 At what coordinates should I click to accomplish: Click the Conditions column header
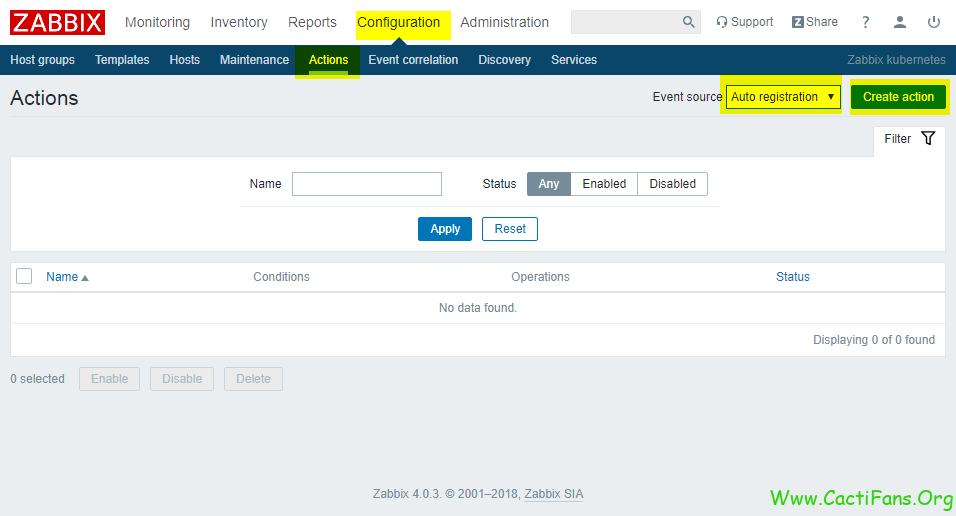(x=281, y=277)
